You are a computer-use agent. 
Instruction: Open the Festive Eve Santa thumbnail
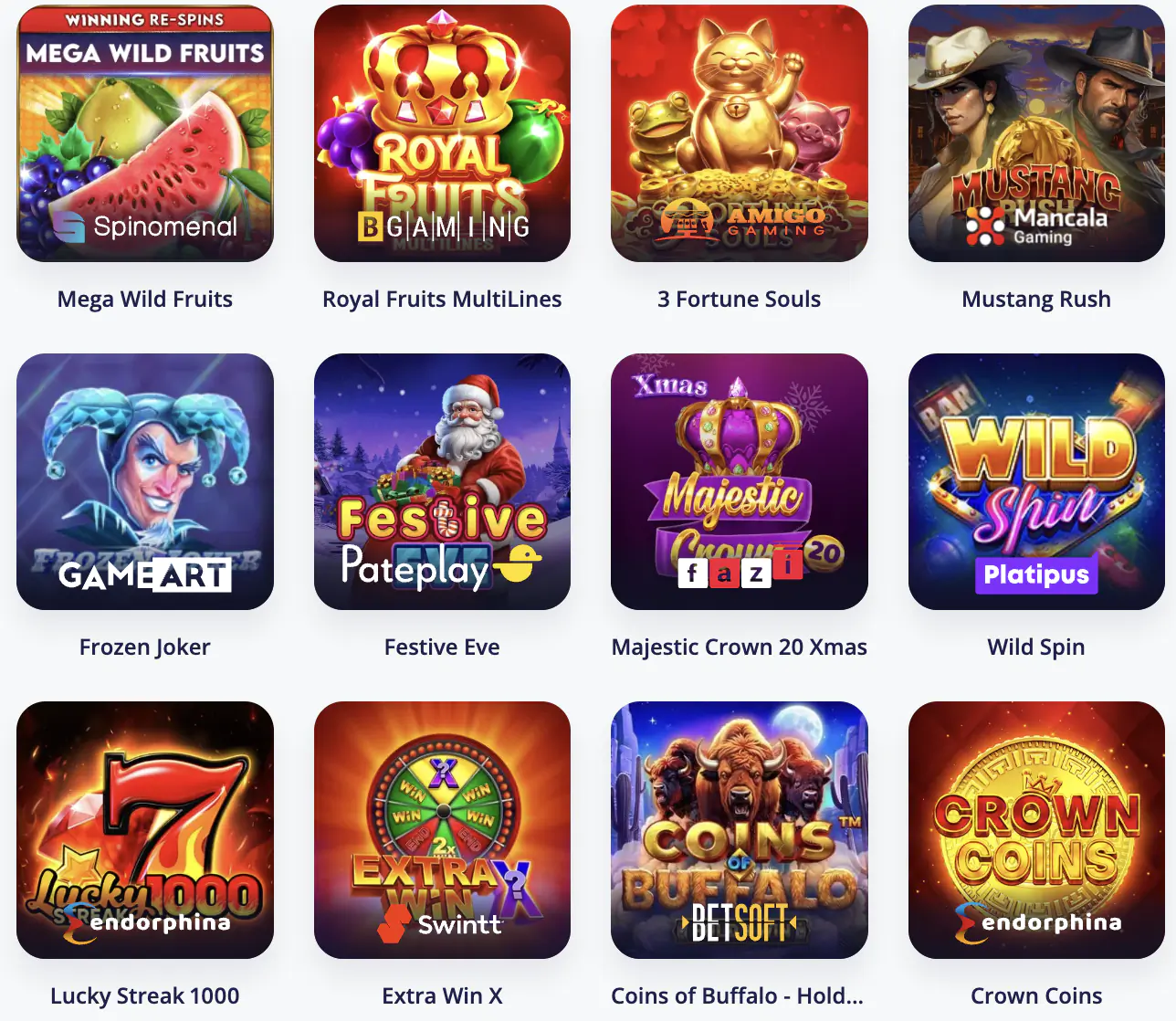click(x=442, y=481)
